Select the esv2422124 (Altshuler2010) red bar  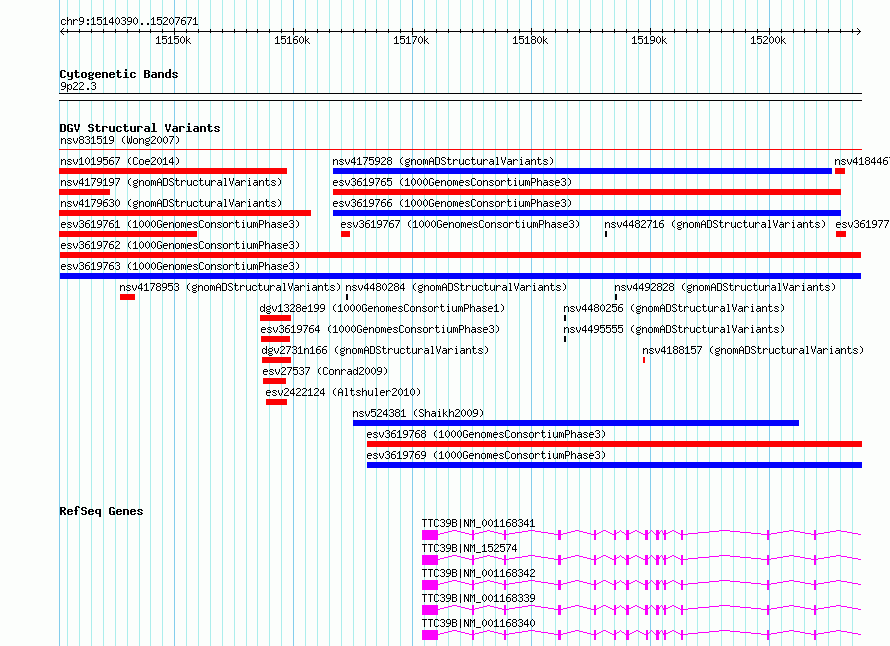[276, 402]
